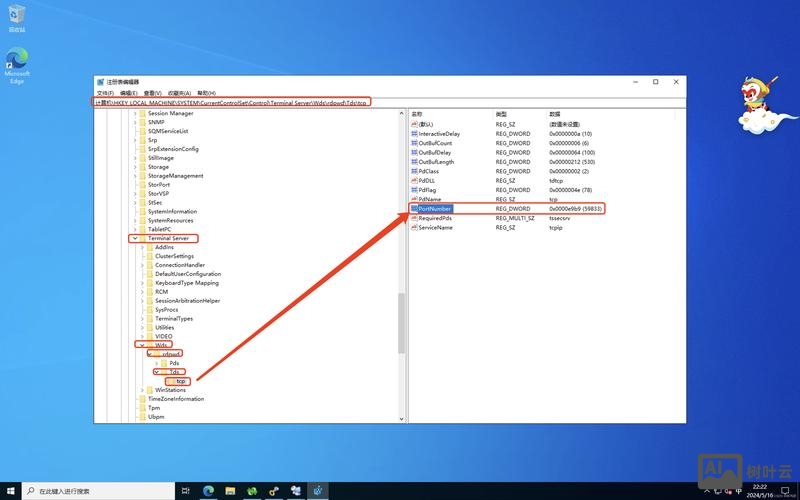Open the 查看(V) menu
800x500 pixels.
tap(155, 92)
